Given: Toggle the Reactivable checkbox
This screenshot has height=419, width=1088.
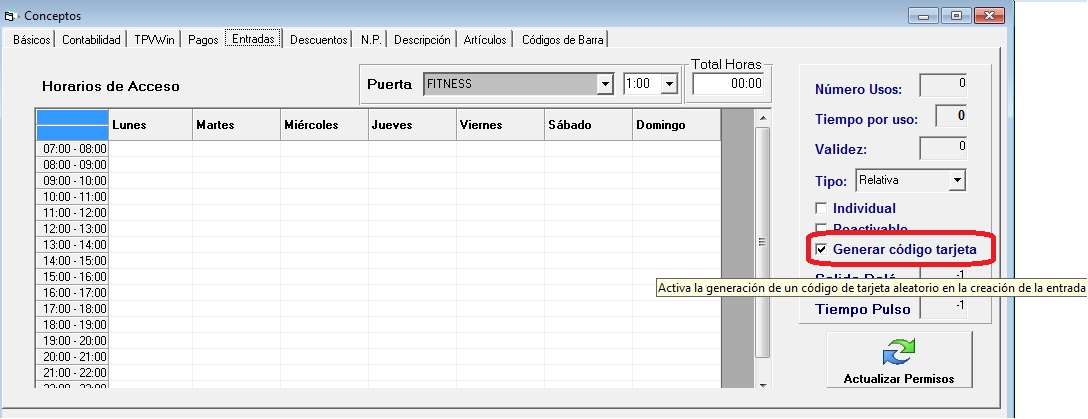Looking at the screenshot, I should pyautogui.click(x=822, y=228).
